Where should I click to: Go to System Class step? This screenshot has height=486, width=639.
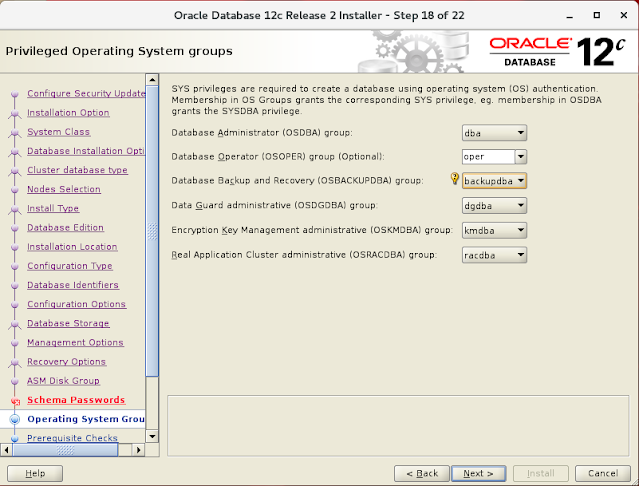59,132
